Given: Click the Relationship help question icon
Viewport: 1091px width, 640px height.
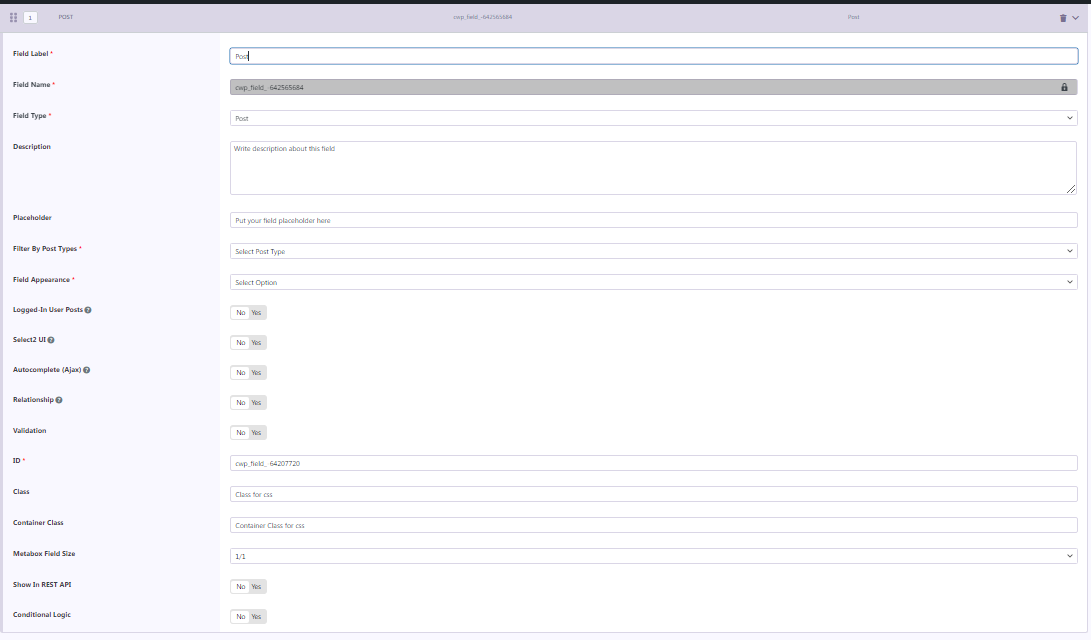Looking at the screenshot, I should tap(59, 400).
